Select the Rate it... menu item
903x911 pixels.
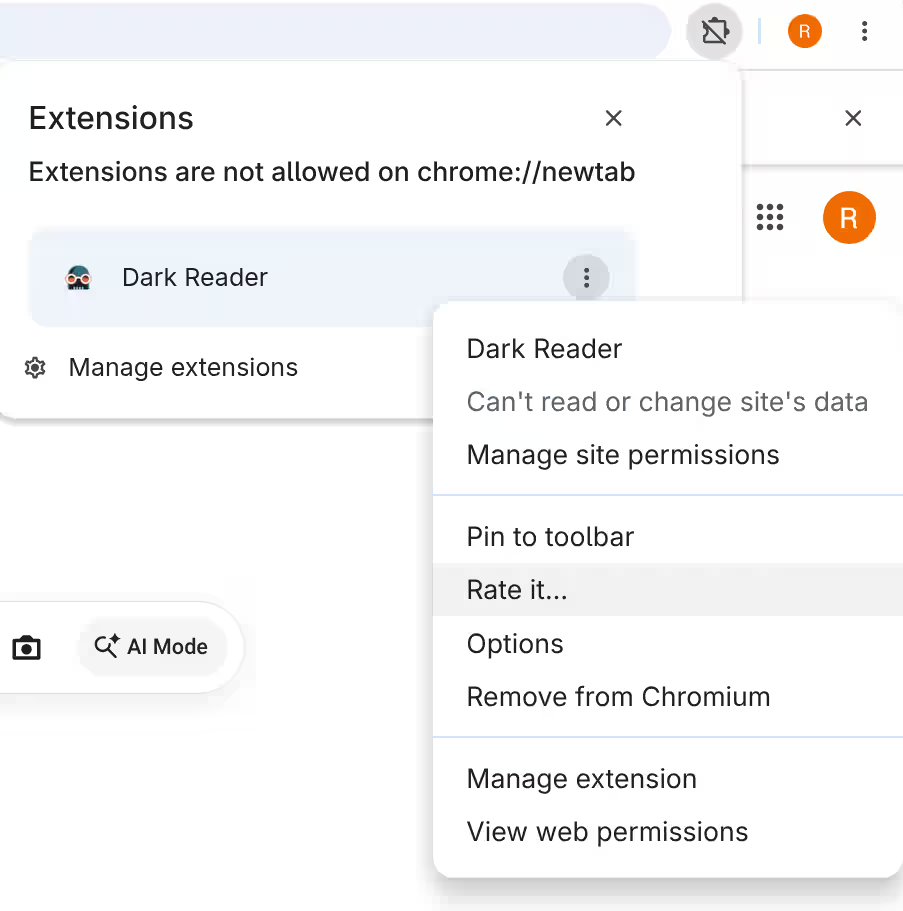tap(668, 590)
